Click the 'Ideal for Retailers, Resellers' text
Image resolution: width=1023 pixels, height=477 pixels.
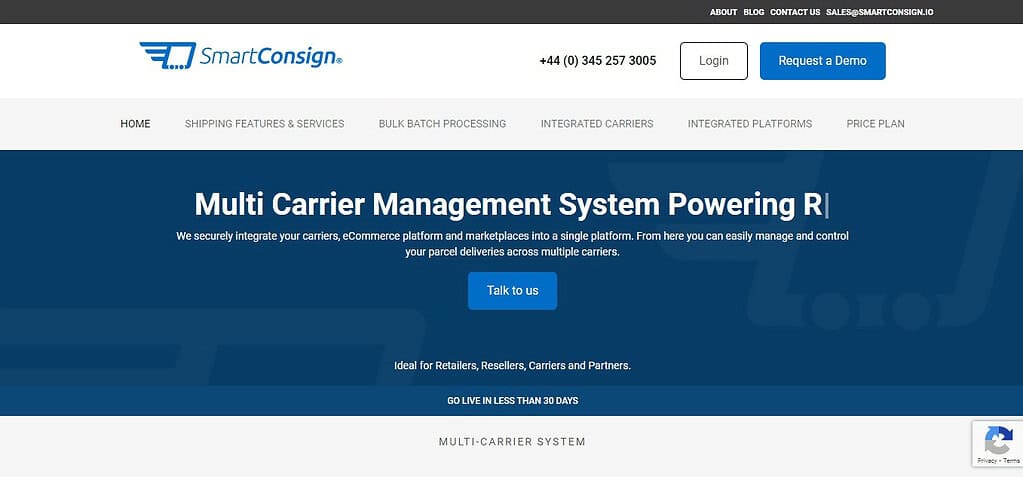coord(512,365)
